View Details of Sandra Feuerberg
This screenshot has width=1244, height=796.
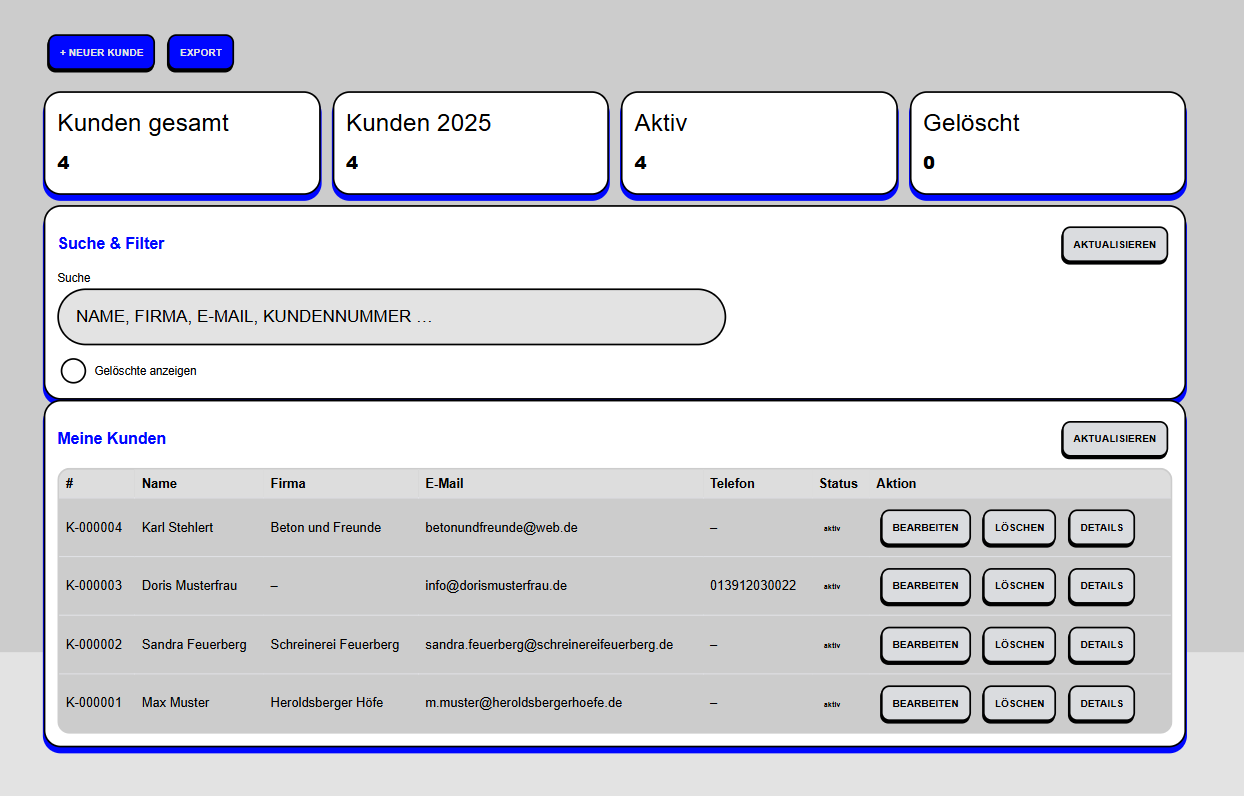pos(1101,645)
